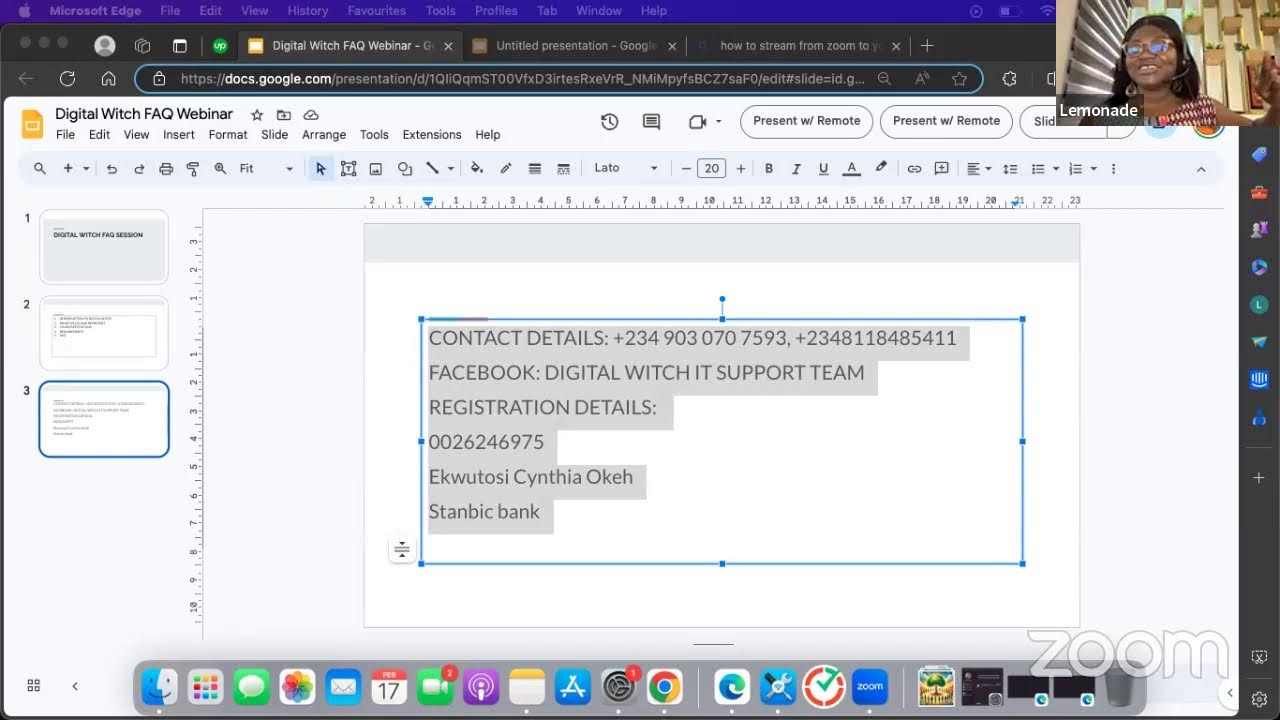Select the Zoom tool in toolbar
This screenshot has height=720, width=1280.
coord(220,169)
